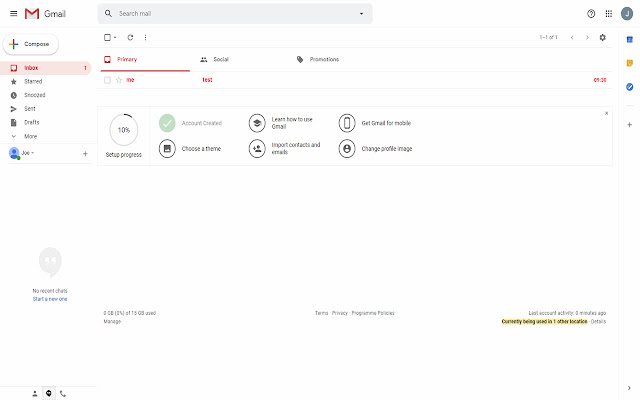Image resolution: width=640 pixels, height=400 pixels.
Task: Open the search options dropdown arrow
Action: (361, 14)
